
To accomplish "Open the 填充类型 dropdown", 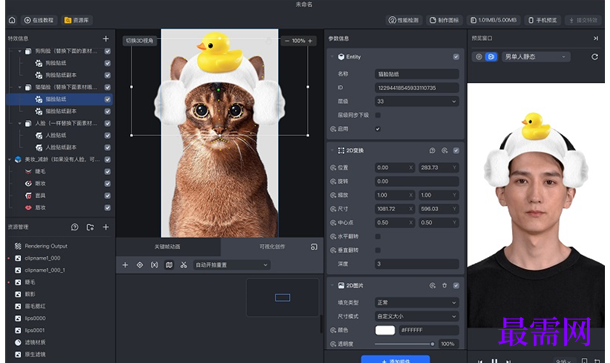I will pyautogui.click(x=417, y=302).
